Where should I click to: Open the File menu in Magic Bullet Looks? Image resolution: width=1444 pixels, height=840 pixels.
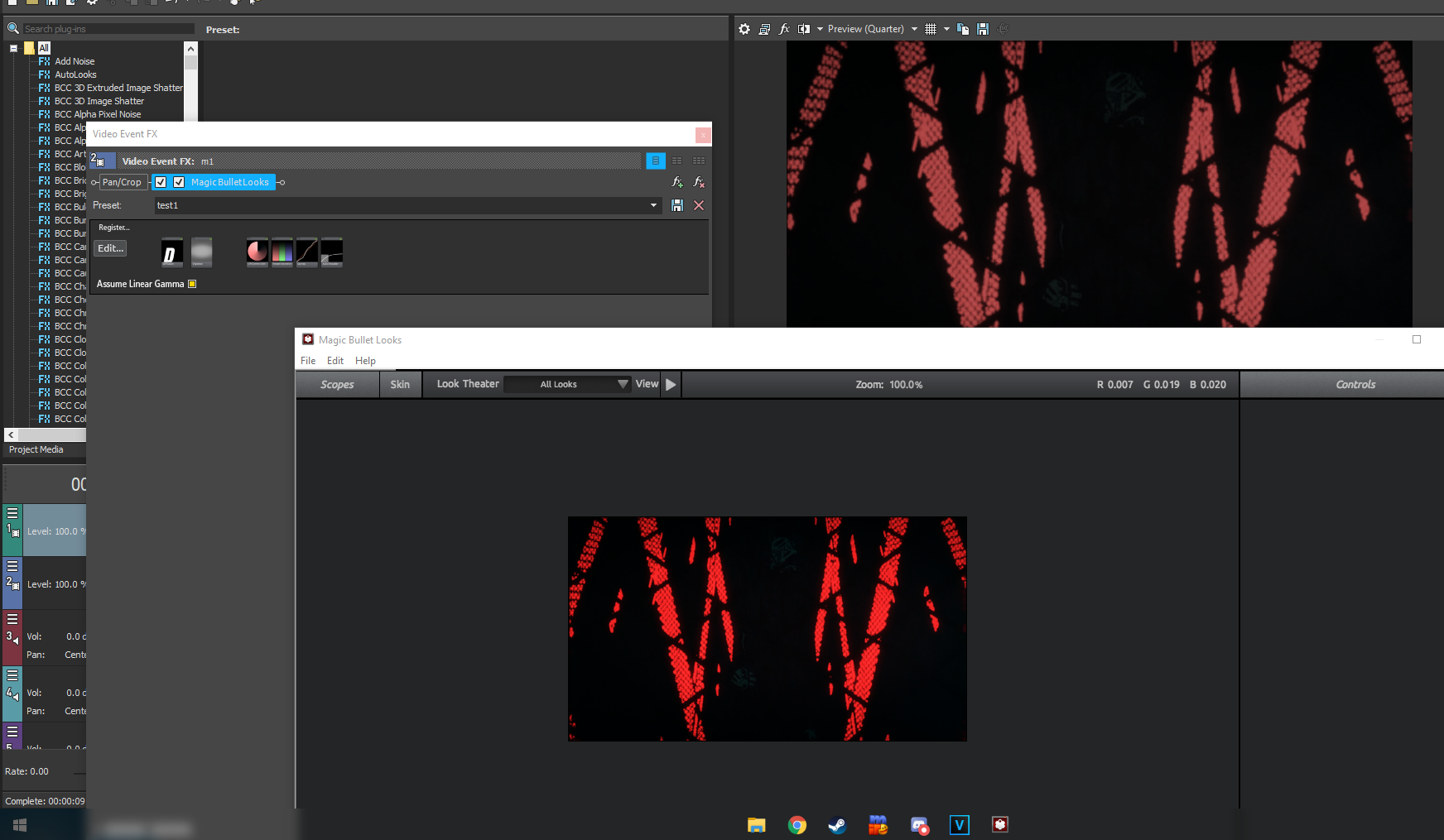pos(308,361)
